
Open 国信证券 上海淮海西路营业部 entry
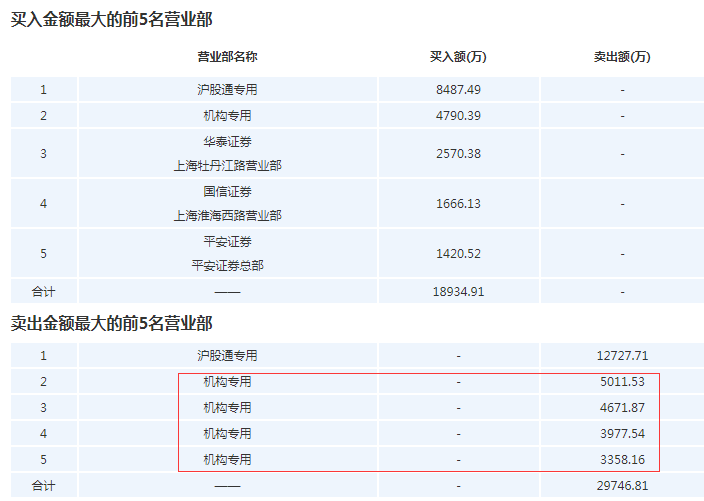tap(227, 204)
